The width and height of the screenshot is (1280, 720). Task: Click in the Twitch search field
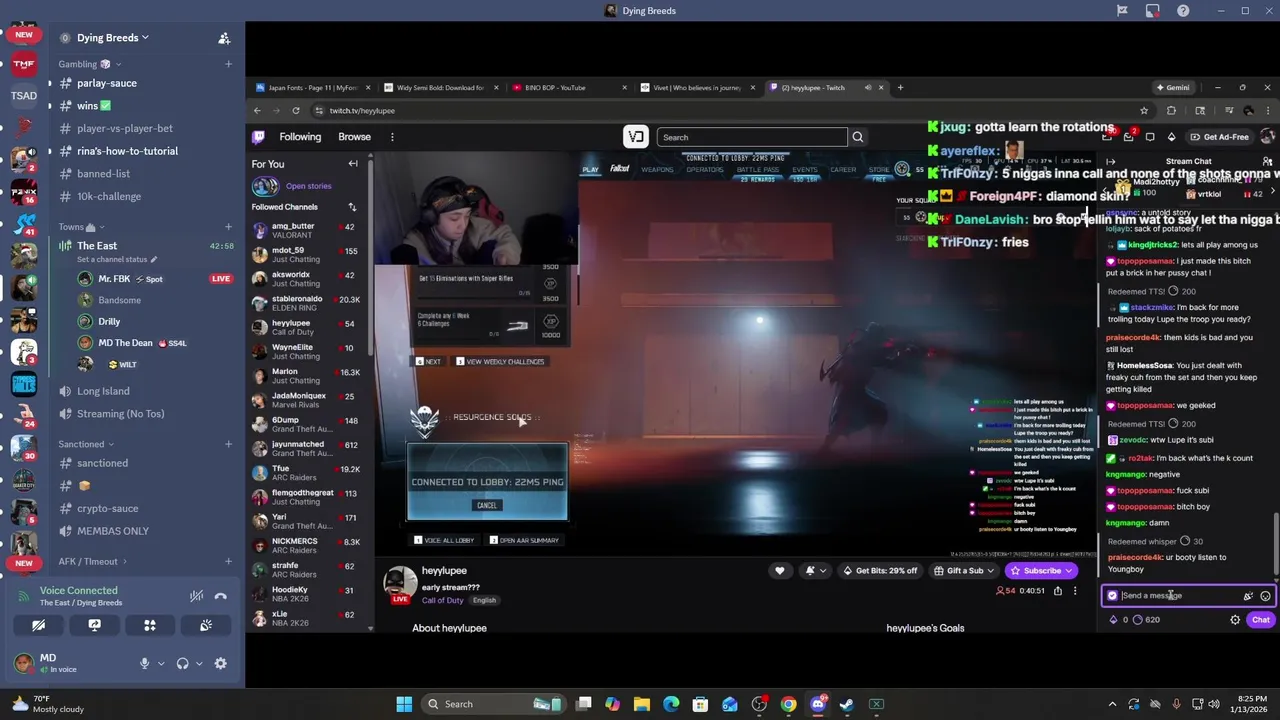[752, 137]
